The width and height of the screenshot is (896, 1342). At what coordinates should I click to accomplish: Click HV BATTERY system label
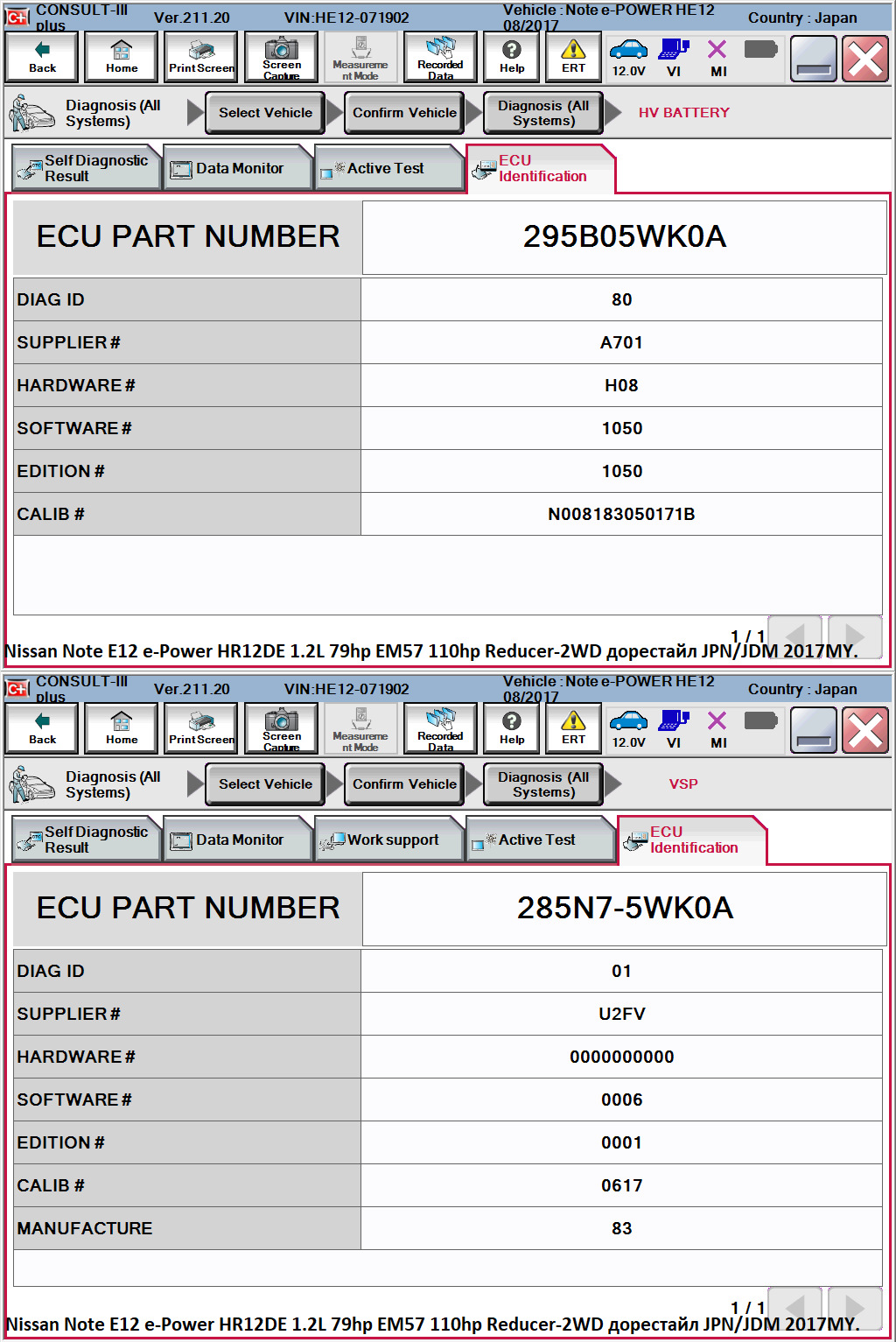(x=683, y=113)
